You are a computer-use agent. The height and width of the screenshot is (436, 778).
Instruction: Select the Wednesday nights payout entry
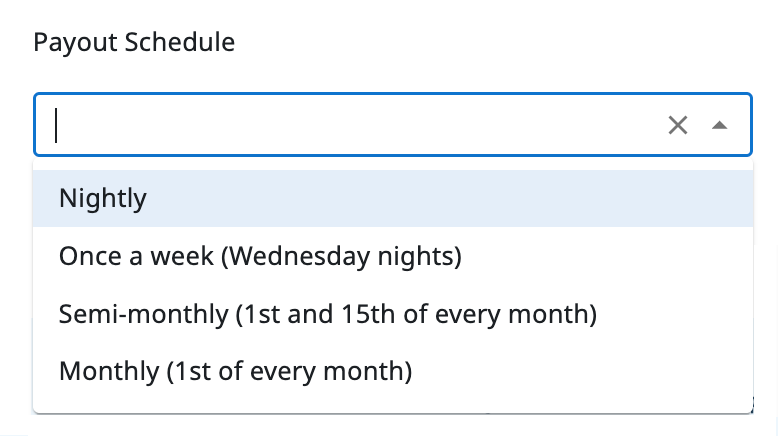click(x=260, y=256)
